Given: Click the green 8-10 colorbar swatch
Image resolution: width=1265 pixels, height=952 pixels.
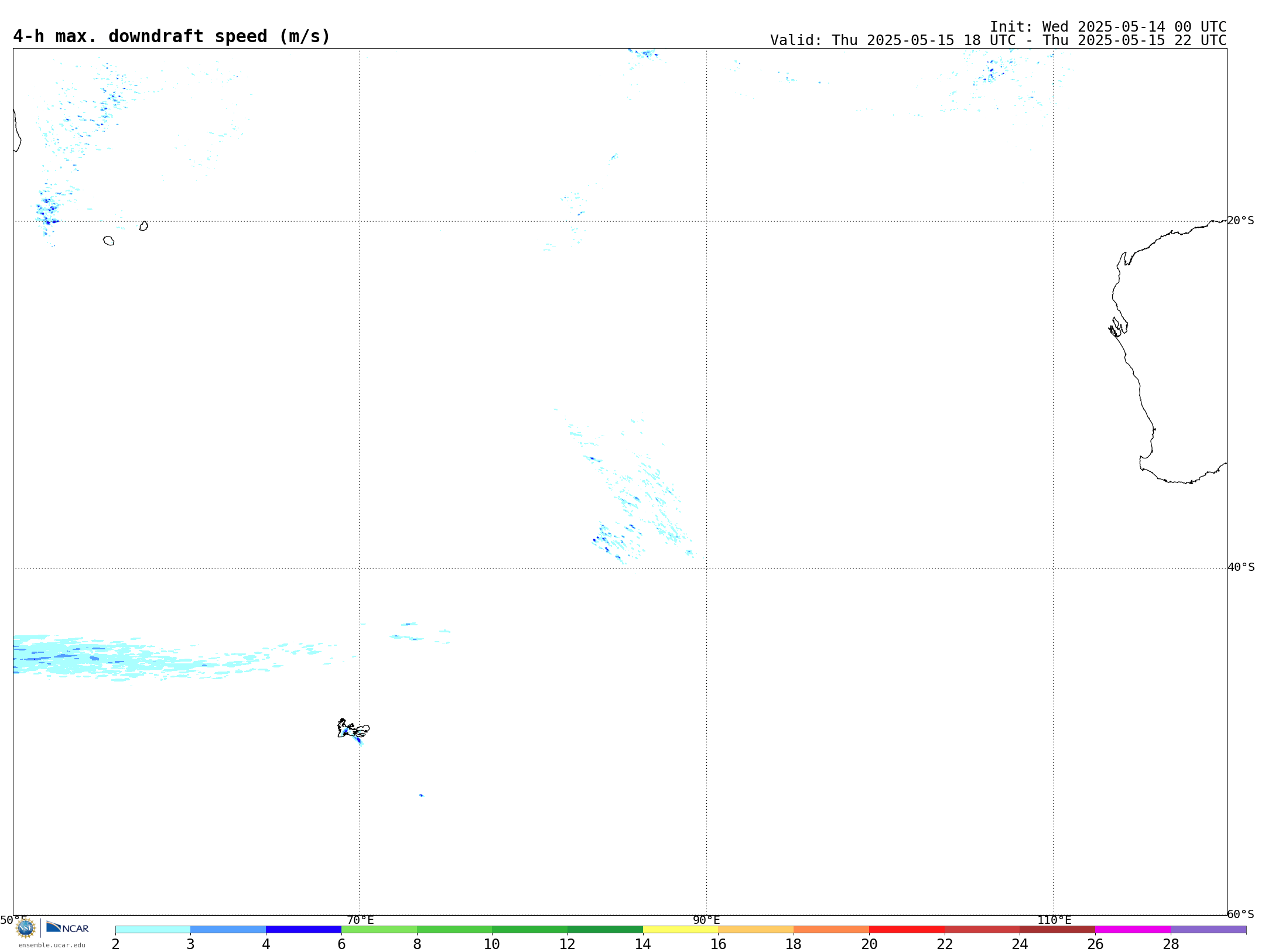Looking at the screenshot, I should (454, 930).
